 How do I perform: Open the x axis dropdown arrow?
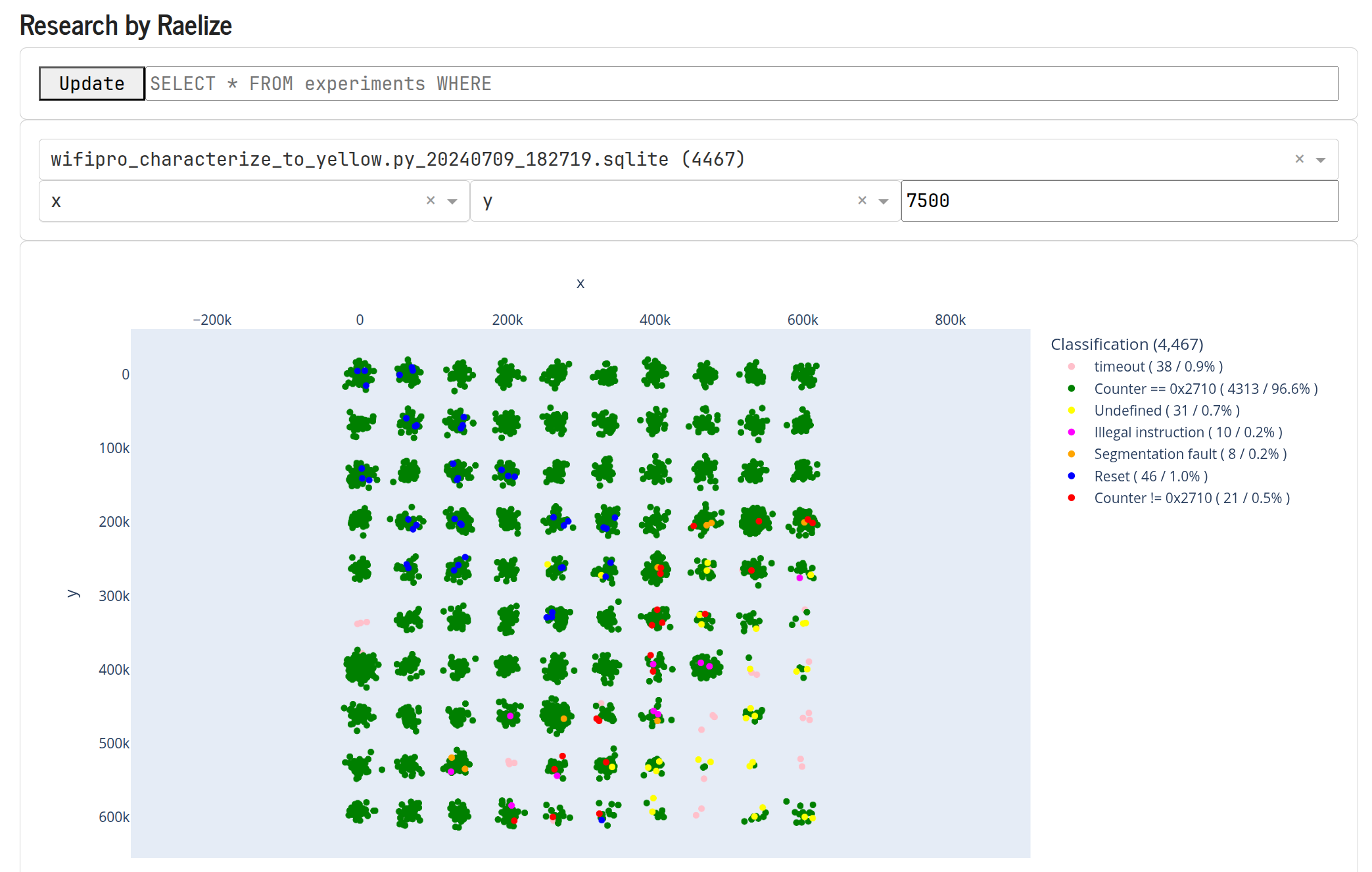click(x=452, y=201)
